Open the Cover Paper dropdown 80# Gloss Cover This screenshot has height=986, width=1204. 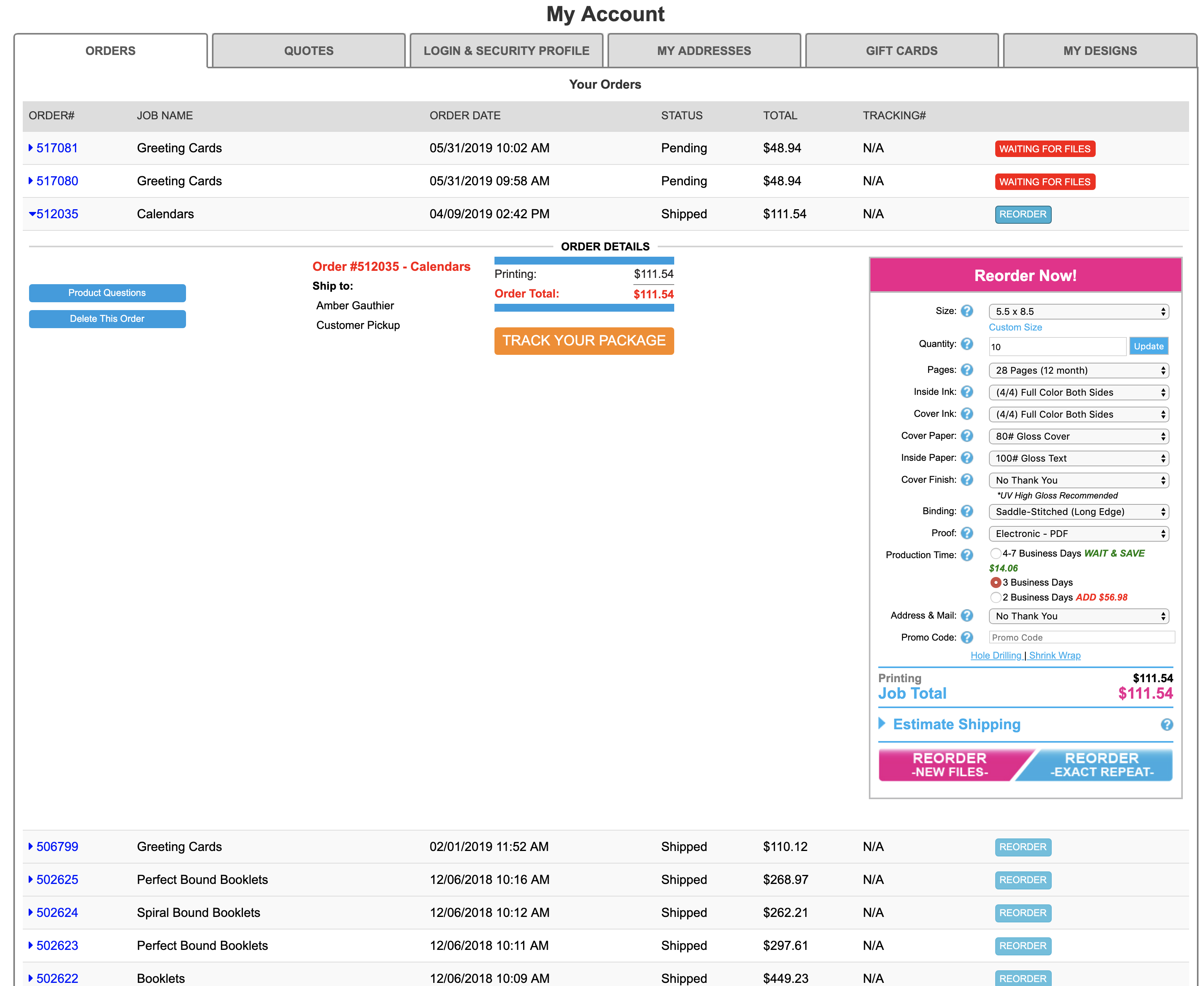(x=1078, y=437)
